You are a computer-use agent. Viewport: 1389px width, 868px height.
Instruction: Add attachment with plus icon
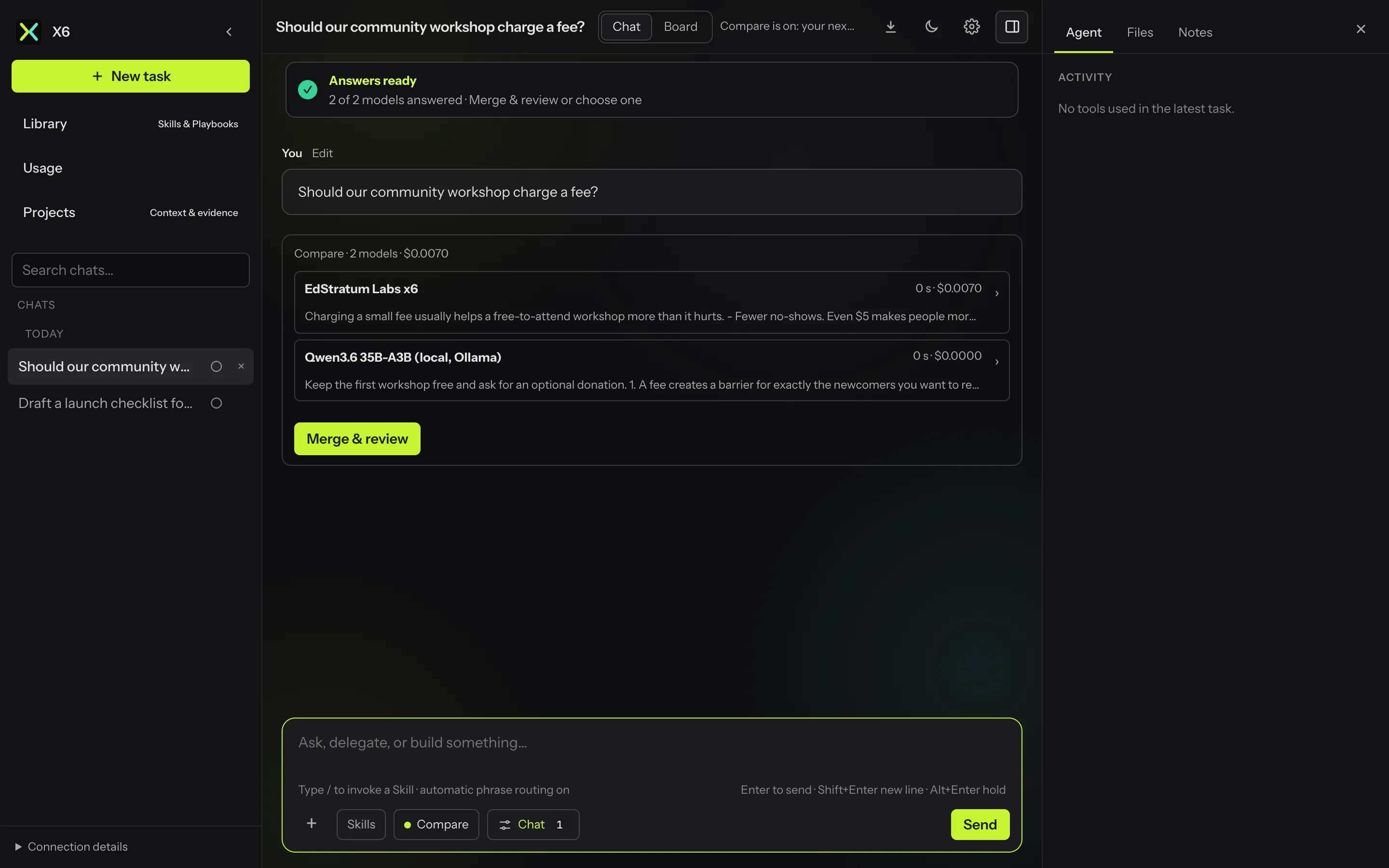coord(312,824)
